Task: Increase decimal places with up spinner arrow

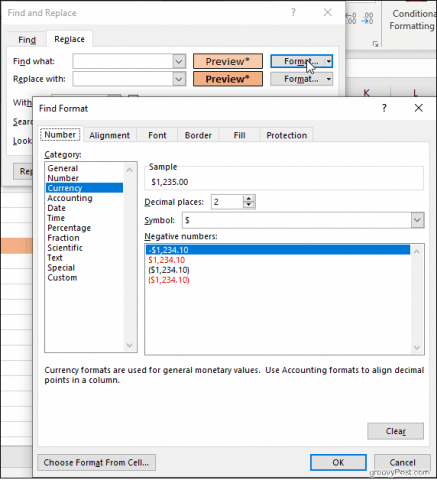Action: pyautogui.click(x=249, y=198)
